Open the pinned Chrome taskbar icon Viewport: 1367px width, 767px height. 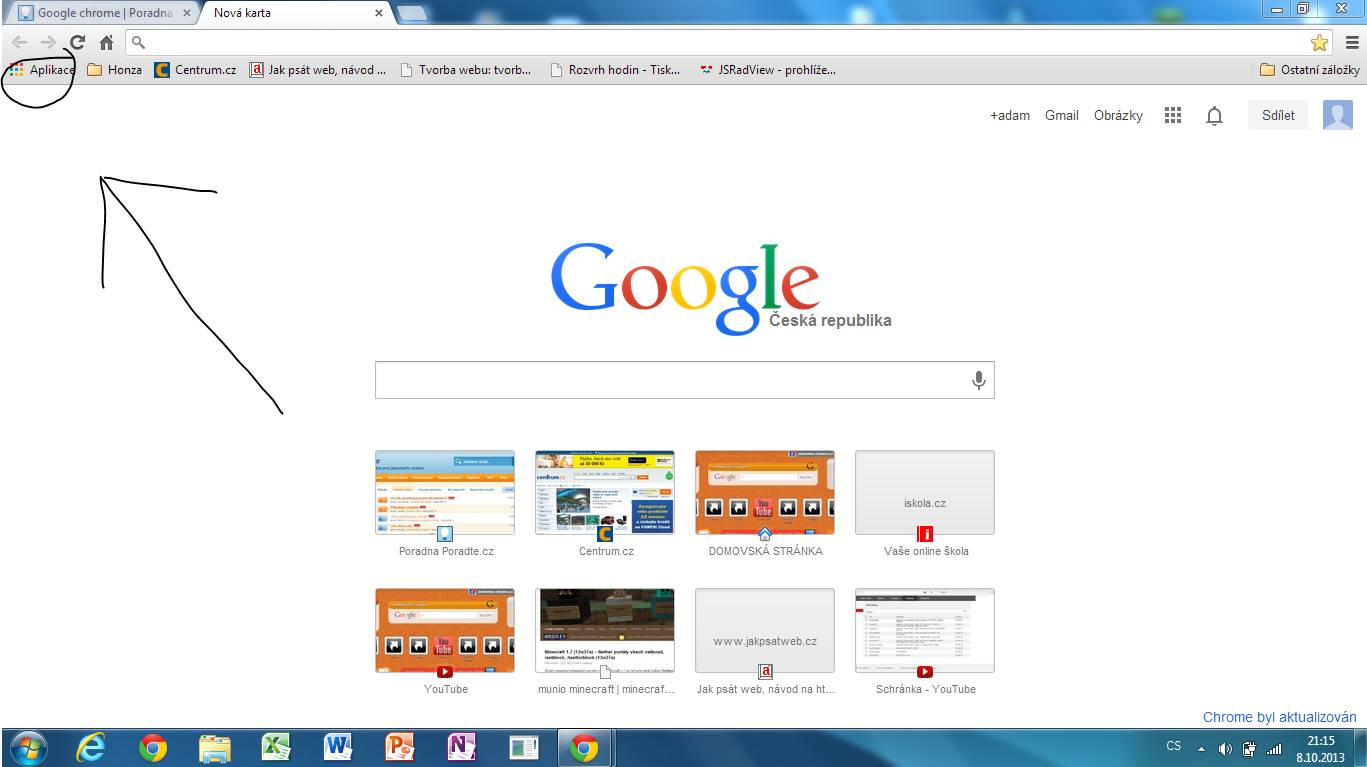153,748
